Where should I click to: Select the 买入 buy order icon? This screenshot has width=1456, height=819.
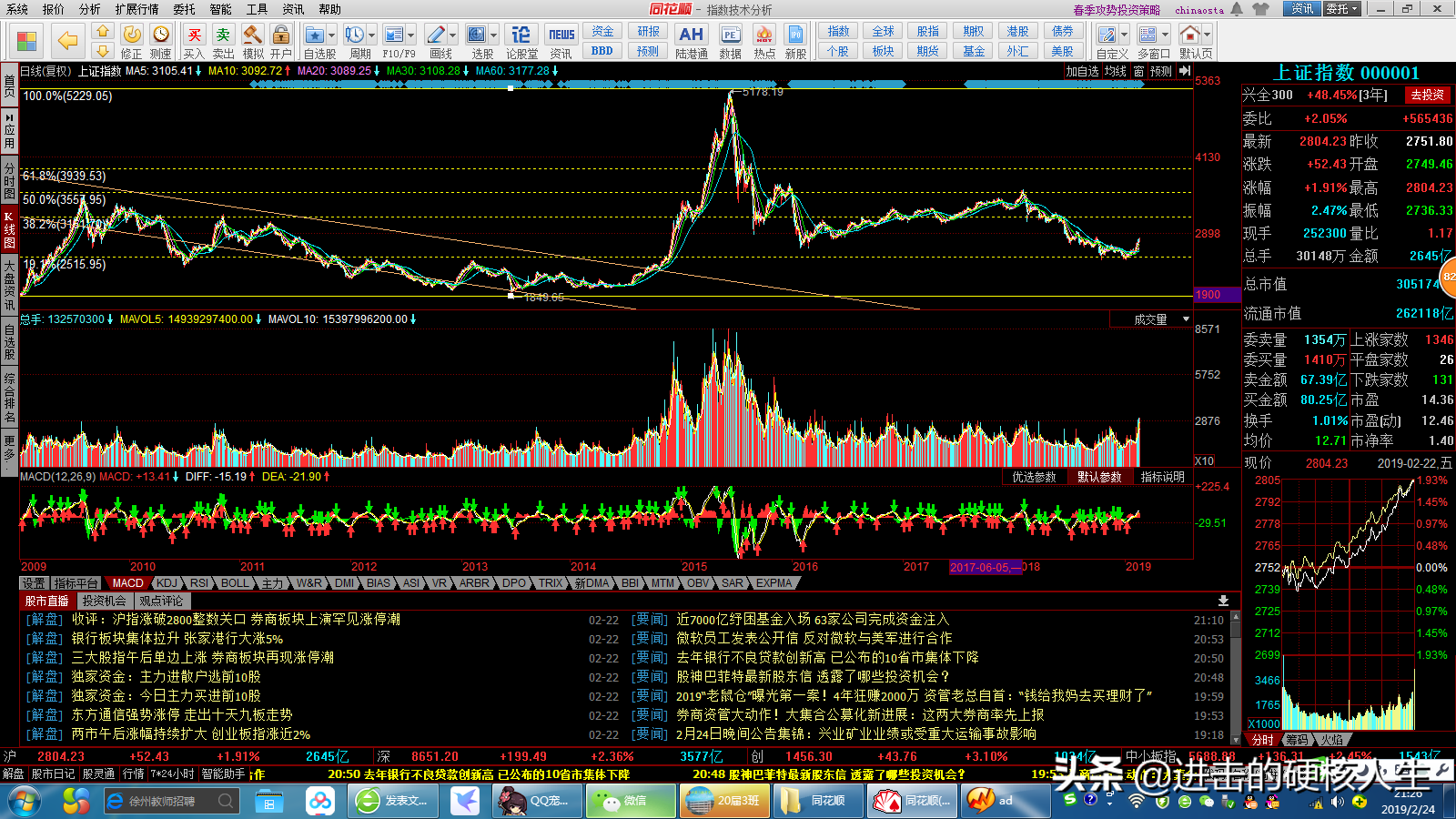point(195,36)
